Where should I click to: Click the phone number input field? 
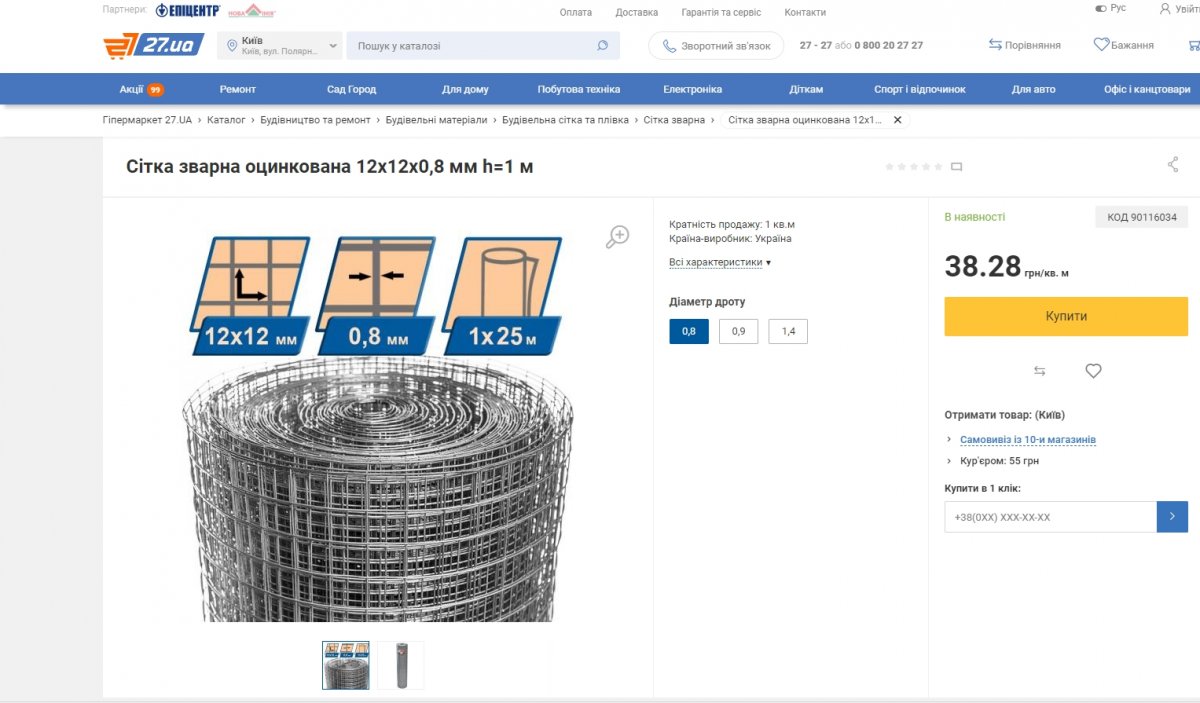point(1051,517)
